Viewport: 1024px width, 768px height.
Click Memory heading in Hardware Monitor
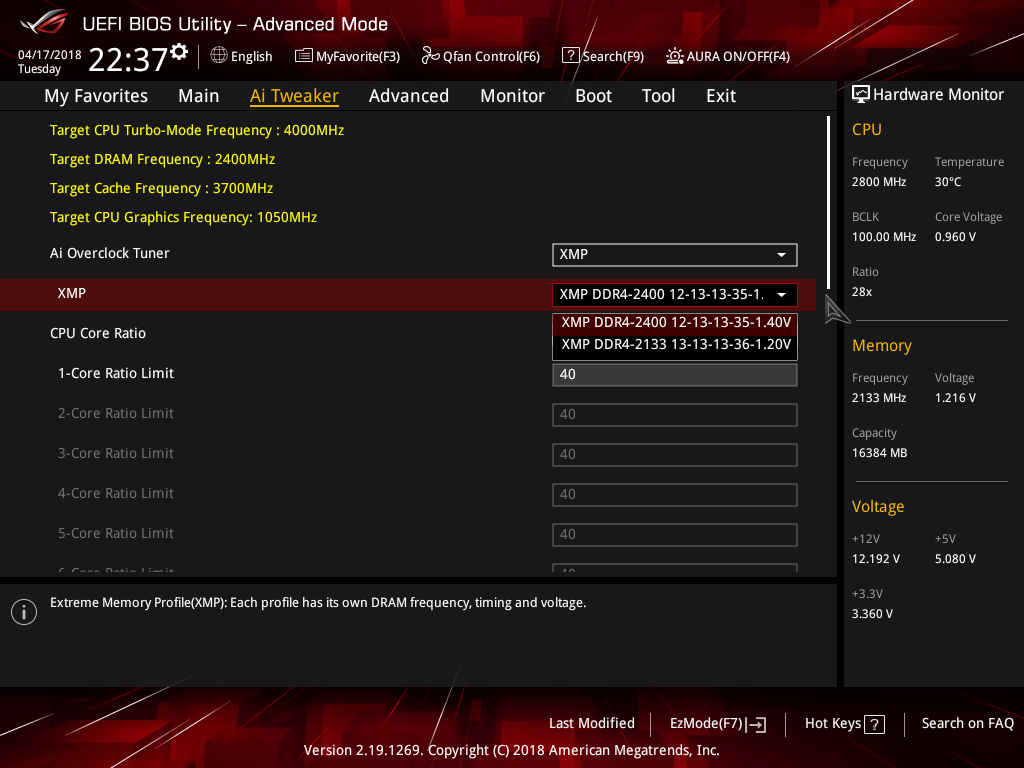coord(882,345)
